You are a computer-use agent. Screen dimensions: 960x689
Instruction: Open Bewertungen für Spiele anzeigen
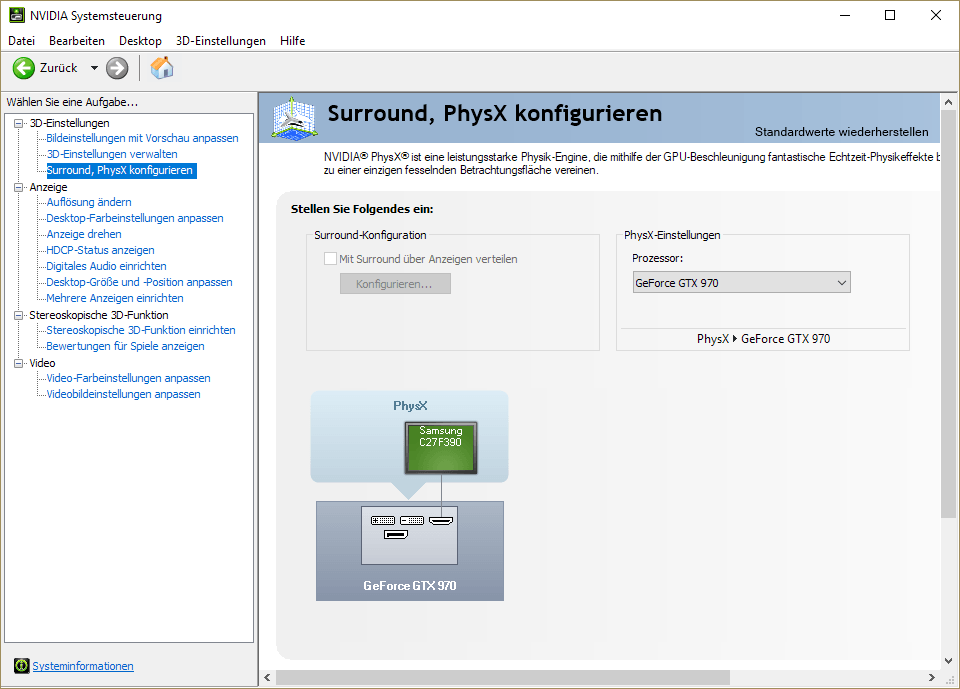click(x=126, y=345)
